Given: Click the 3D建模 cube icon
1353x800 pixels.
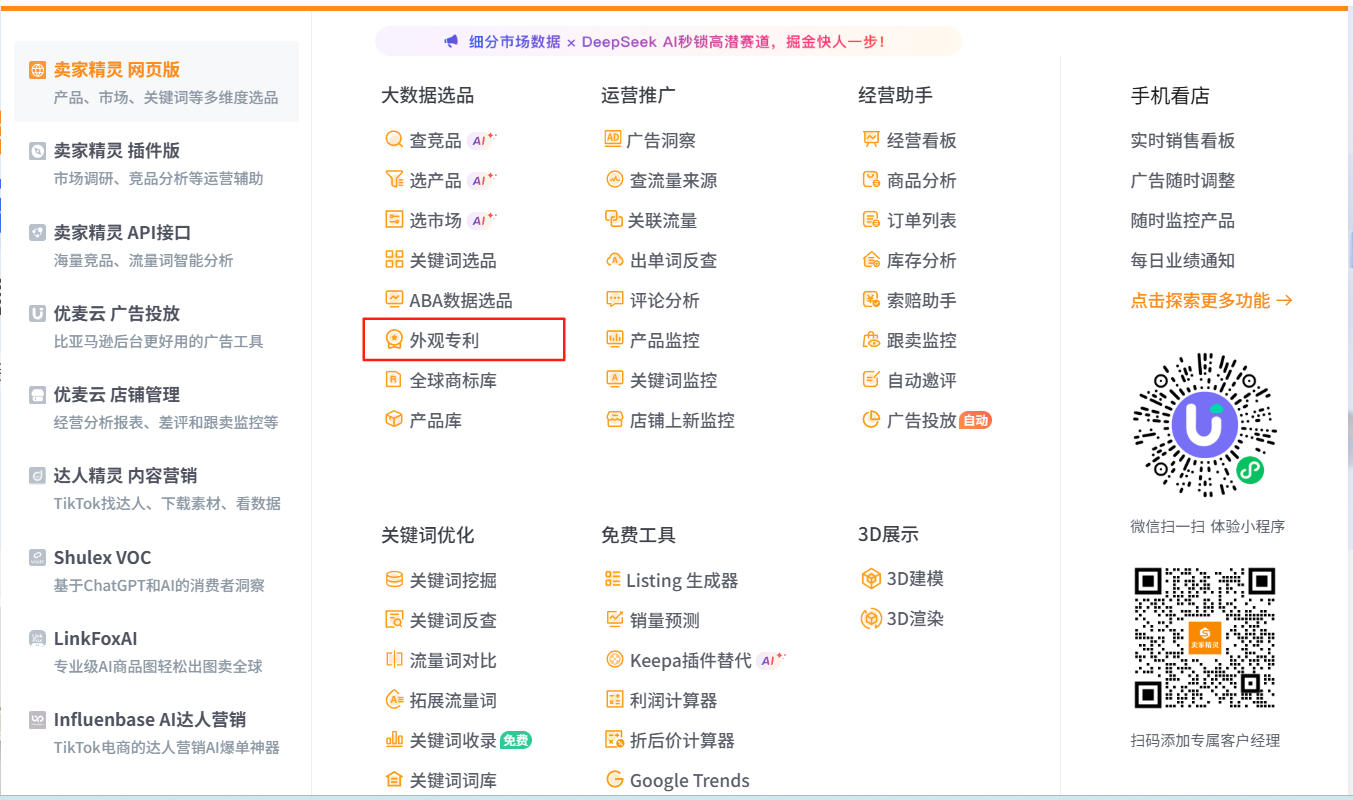Looking at the screenshot, I should click(x=871, y=579).
